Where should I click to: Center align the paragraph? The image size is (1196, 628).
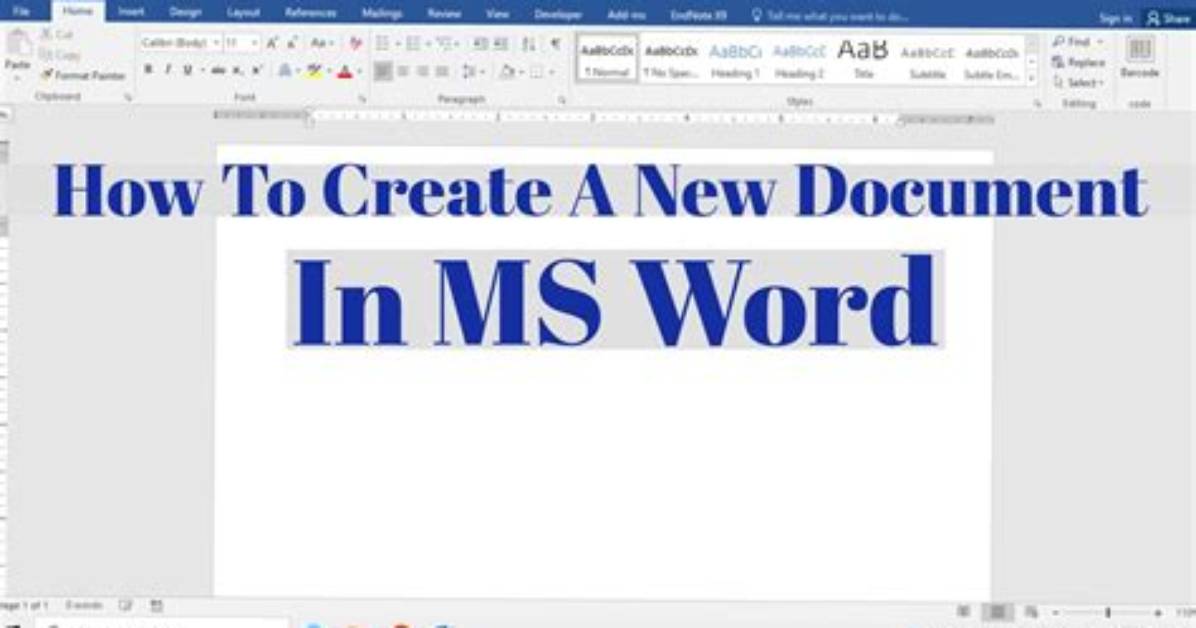point(403,72)
